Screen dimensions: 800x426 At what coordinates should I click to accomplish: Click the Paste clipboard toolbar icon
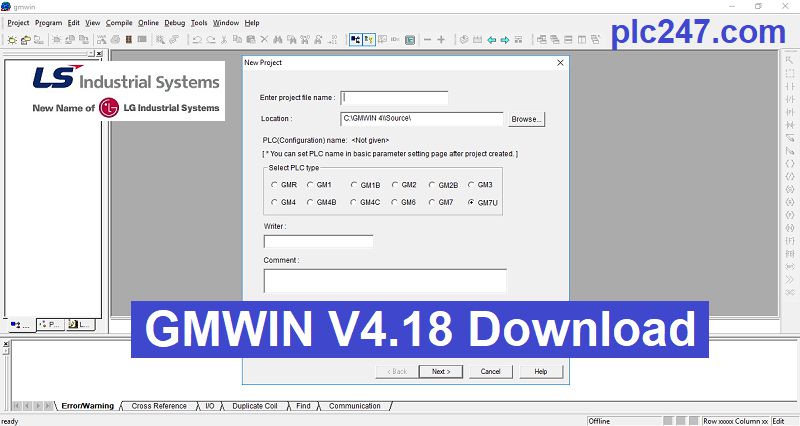click(x=251, y=40)
